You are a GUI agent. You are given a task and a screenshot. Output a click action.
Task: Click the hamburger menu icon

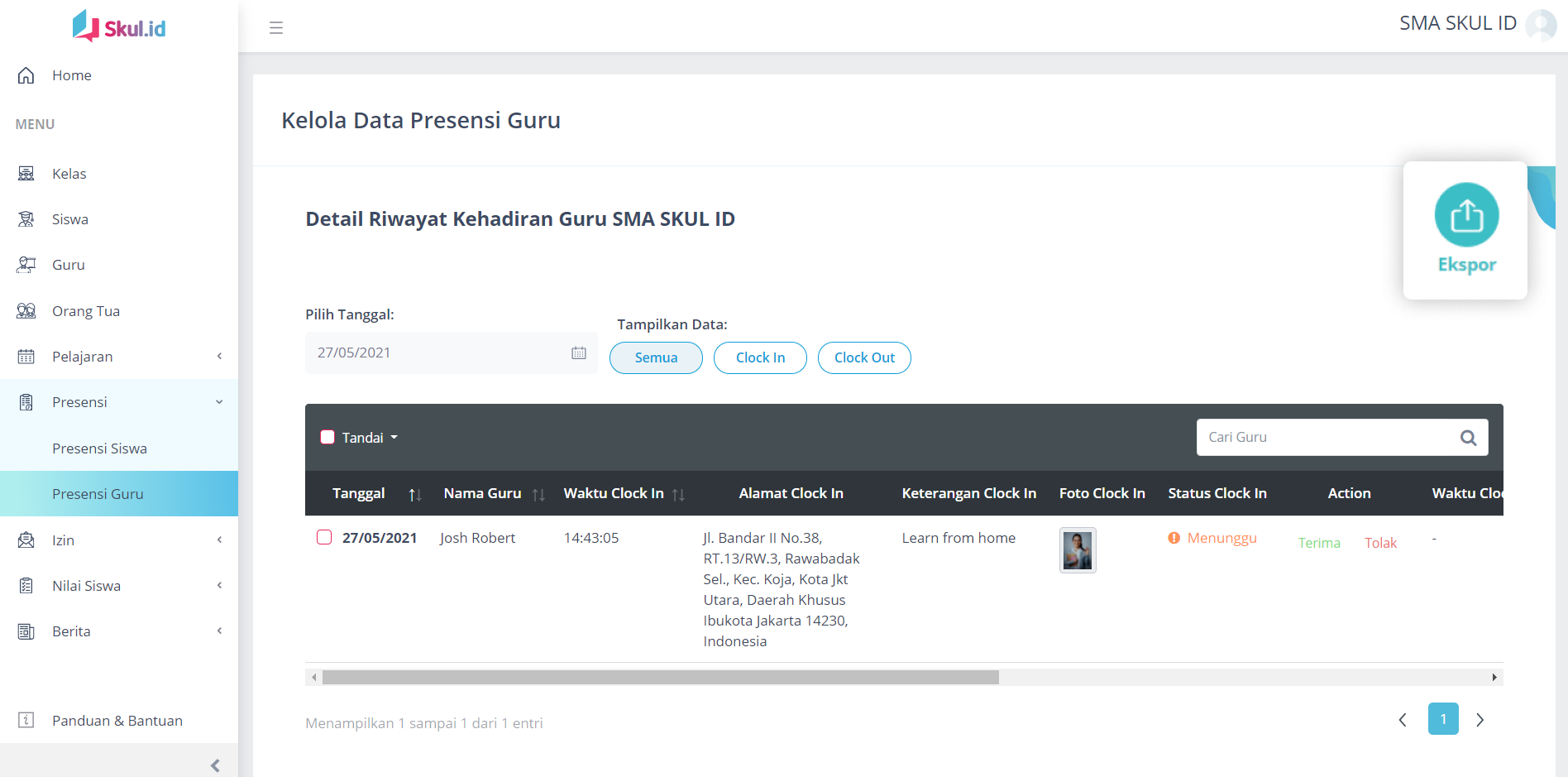(276, 27)
